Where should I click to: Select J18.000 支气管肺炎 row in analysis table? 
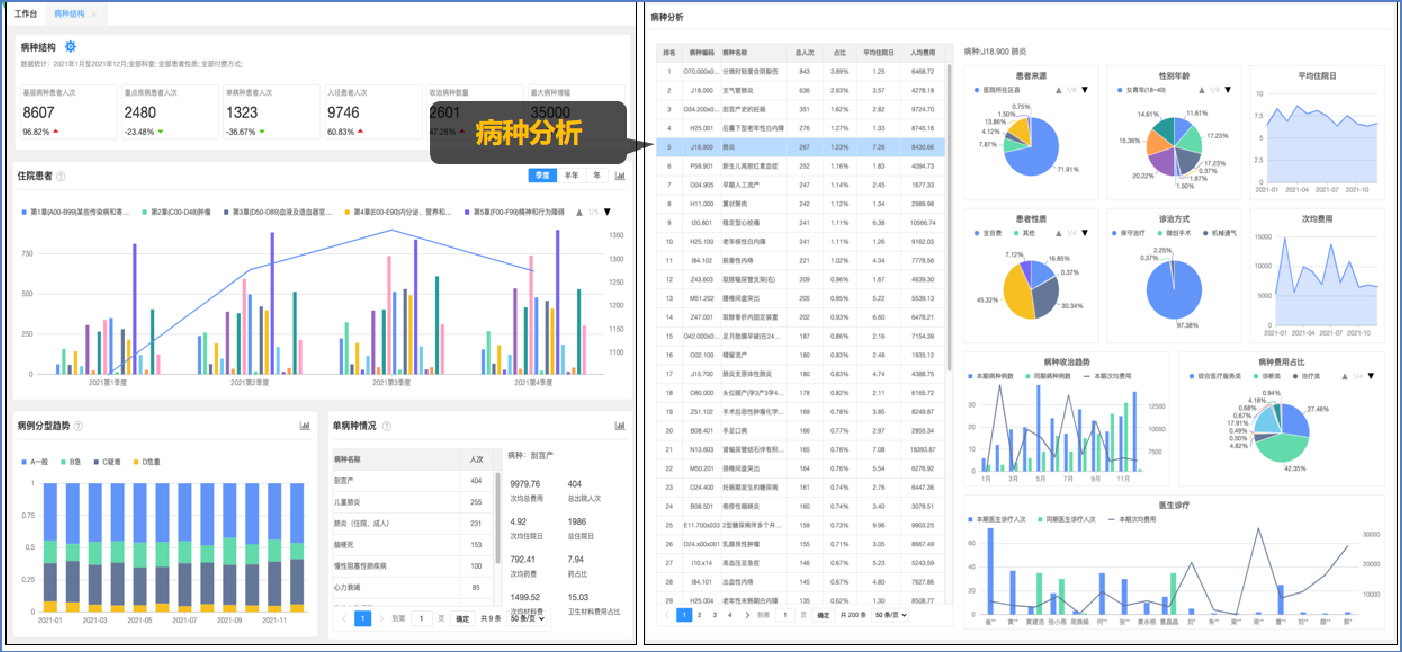(801, 90)
